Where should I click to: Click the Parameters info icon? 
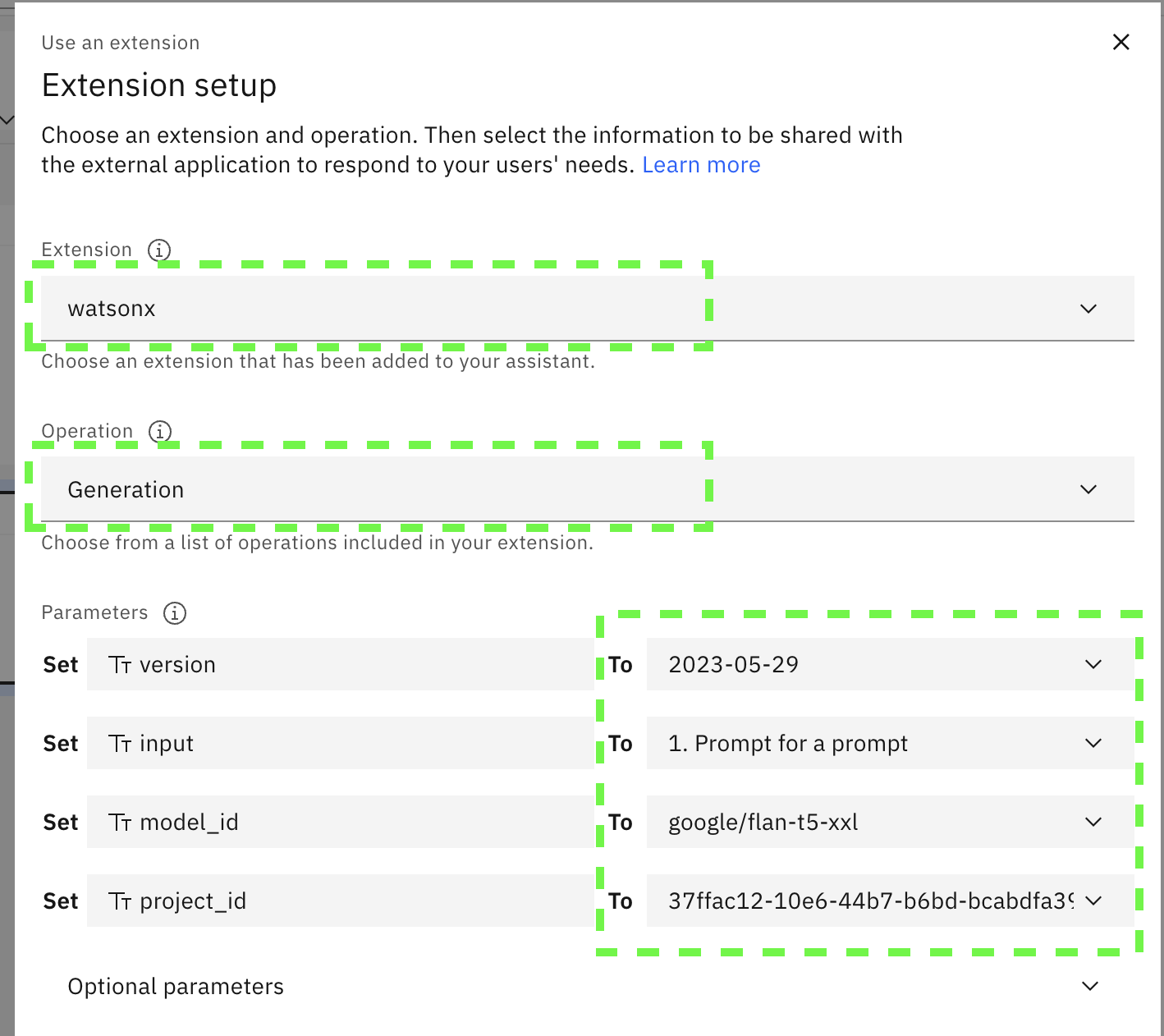tap(175, 612)
